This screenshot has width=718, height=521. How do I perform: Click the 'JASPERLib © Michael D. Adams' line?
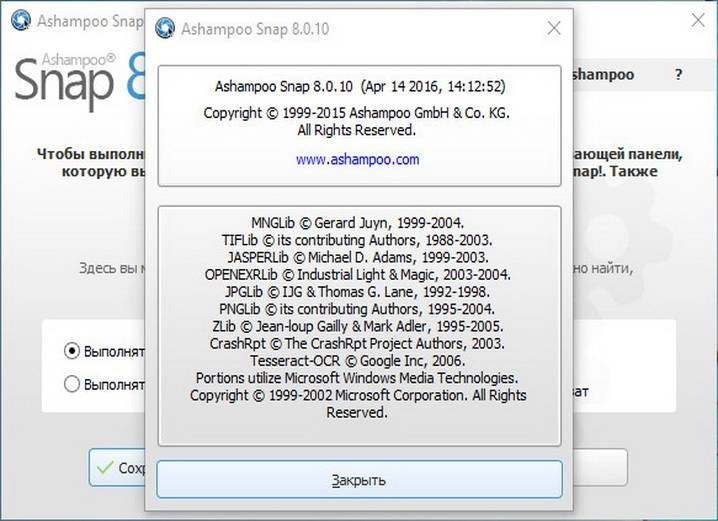coord(358,257)
